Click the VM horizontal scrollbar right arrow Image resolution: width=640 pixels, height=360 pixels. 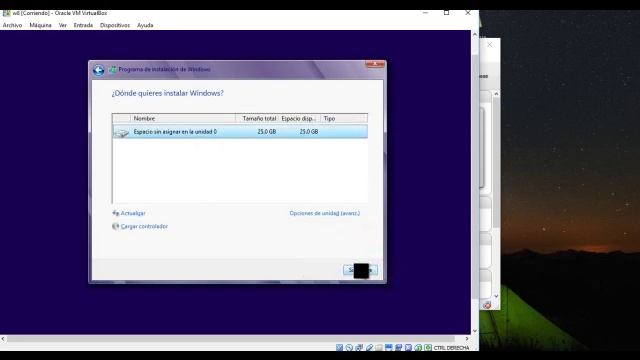click(467, 339)
